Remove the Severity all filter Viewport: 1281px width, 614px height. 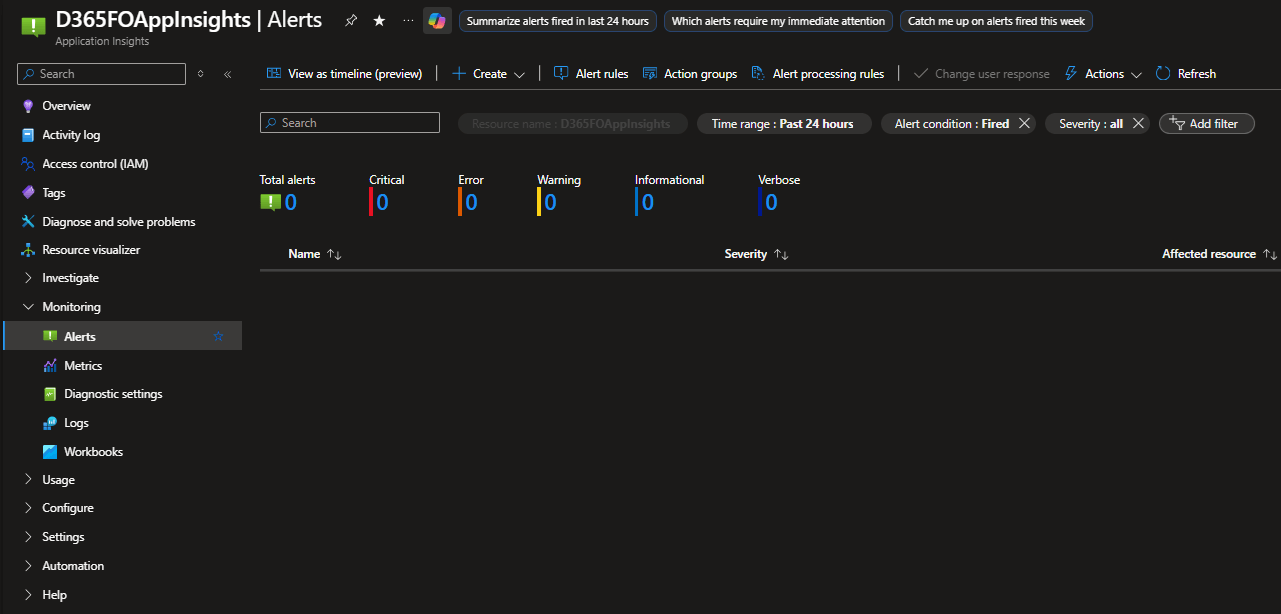[x=1137, y=124]
